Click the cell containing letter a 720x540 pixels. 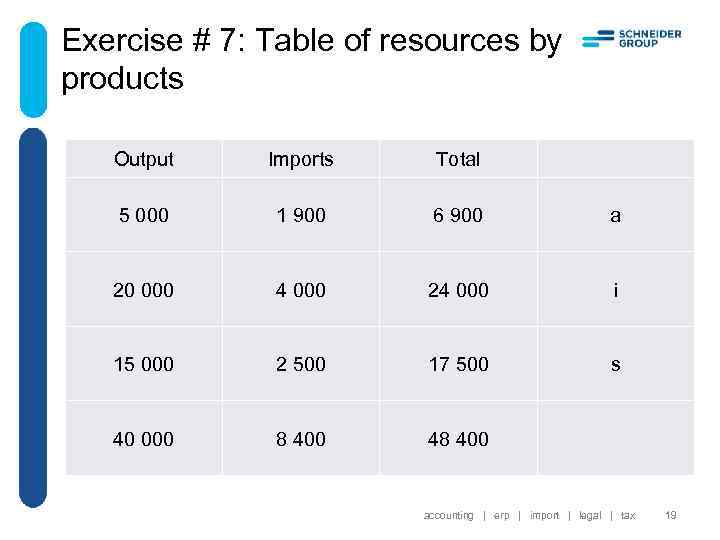[615, 215]
